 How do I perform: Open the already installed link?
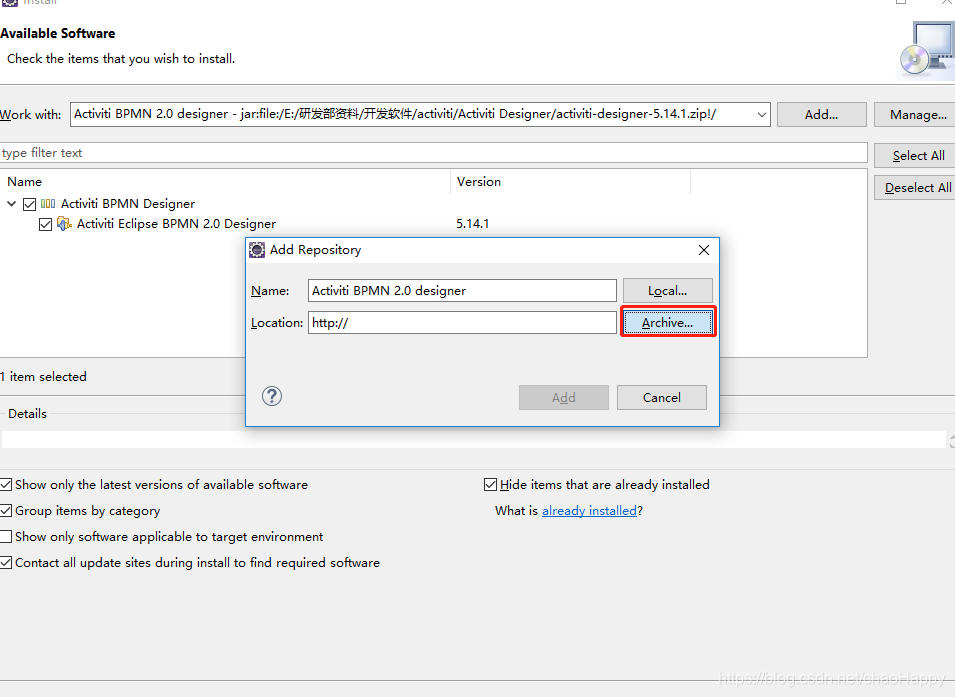pos(589,511)
